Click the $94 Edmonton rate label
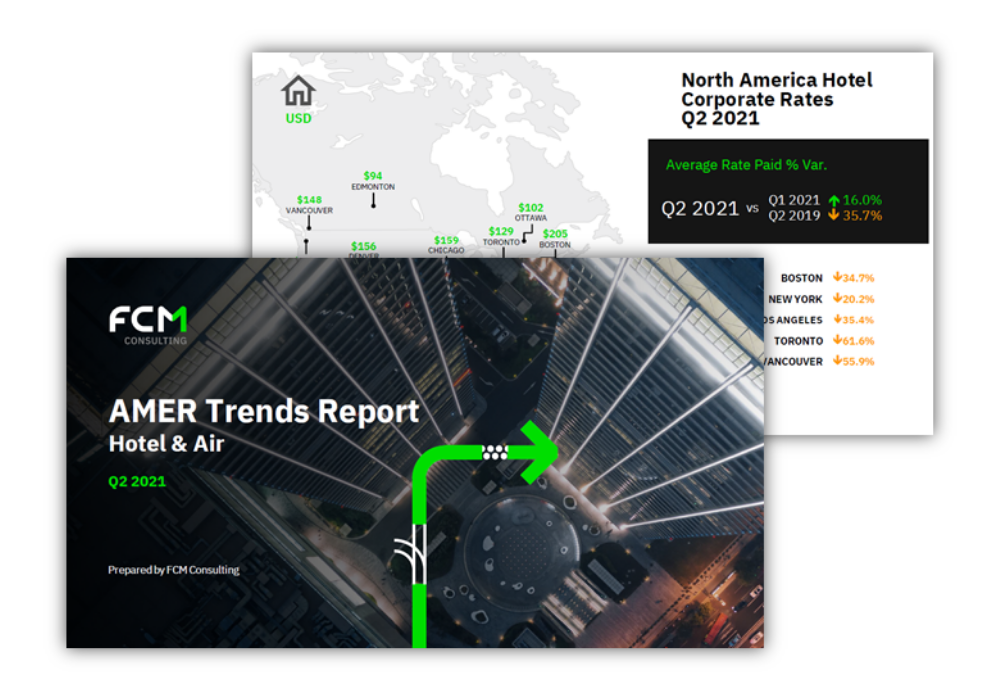 tap(373, 174)
